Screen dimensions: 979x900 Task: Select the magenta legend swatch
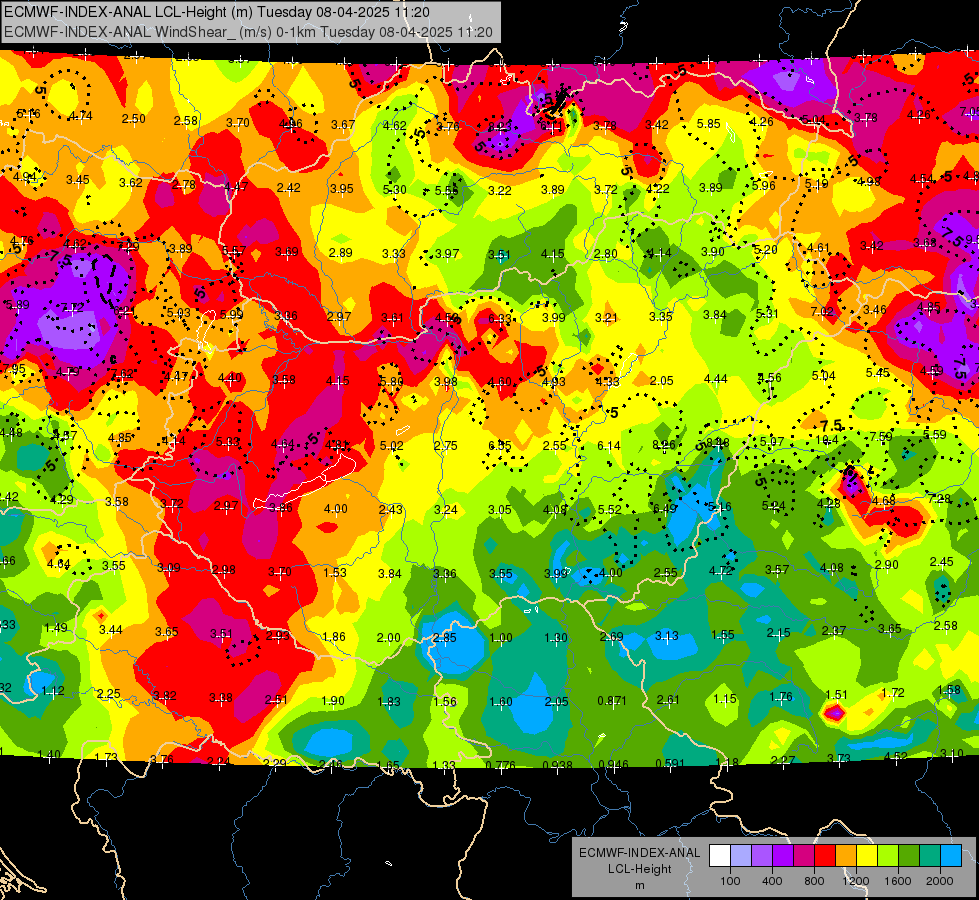pos(804,855)
